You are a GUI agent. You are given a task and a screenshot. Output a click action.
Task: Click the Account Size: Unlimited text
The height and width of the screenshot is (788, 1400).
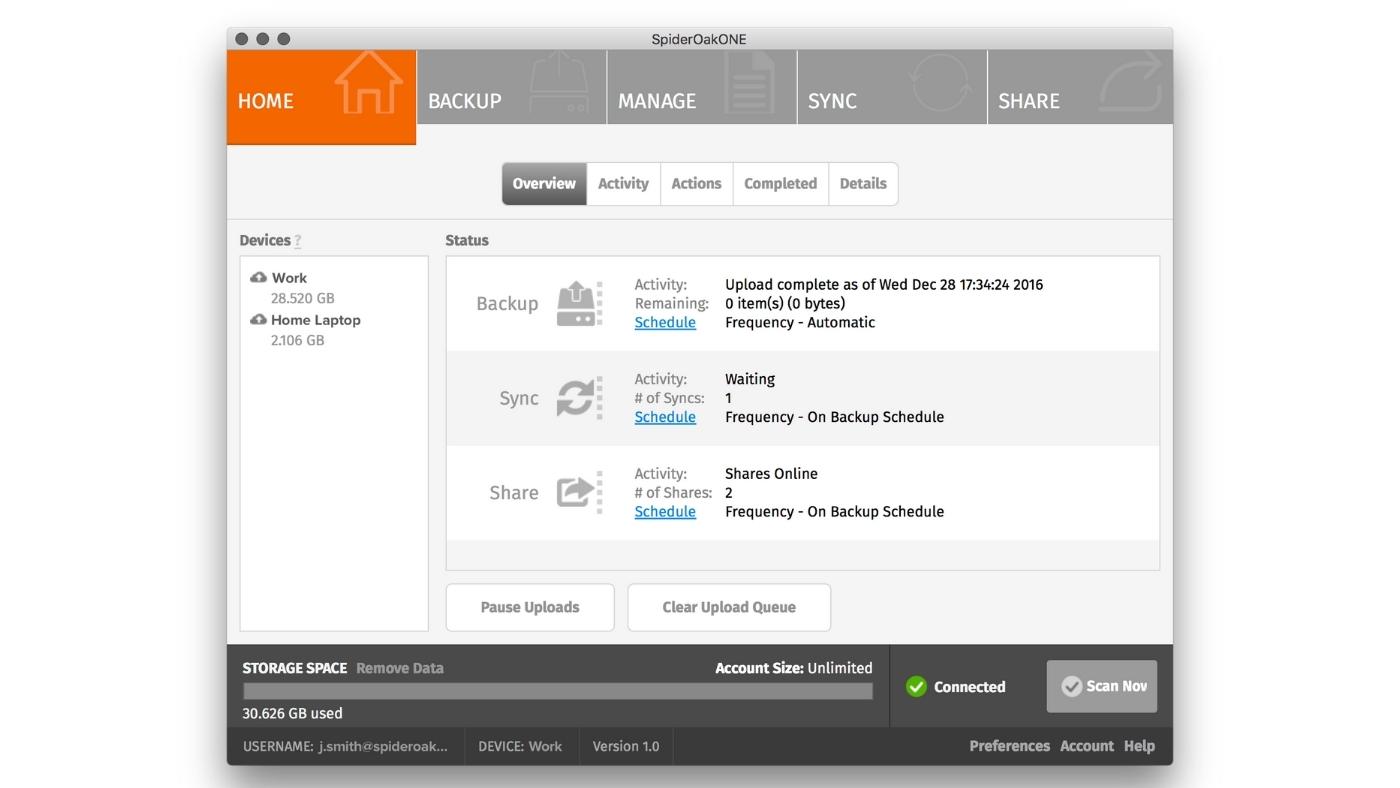[794, 668]
